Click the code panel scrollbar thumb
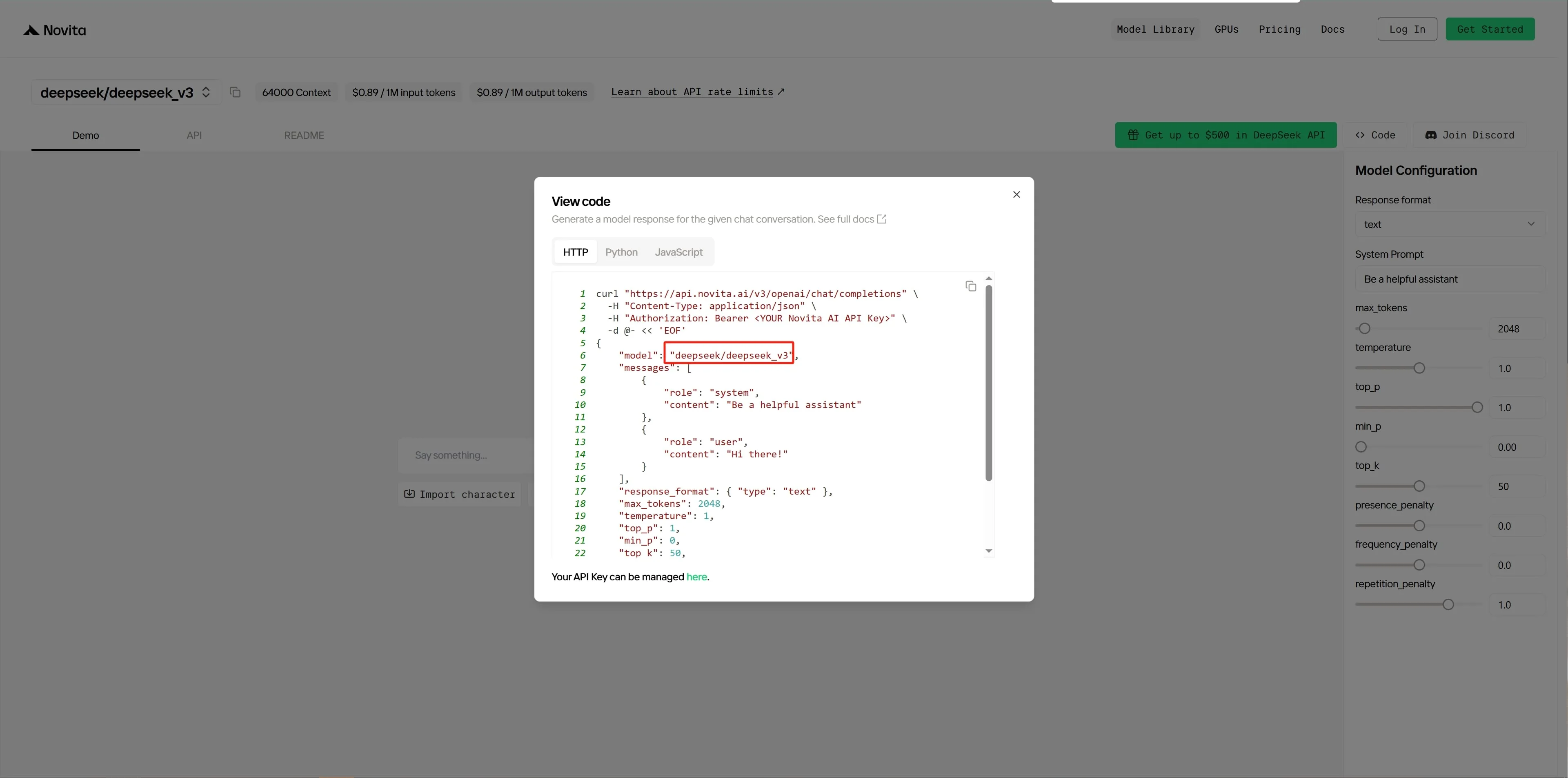This screenshot has height=778, width=1568. point(989,383)
